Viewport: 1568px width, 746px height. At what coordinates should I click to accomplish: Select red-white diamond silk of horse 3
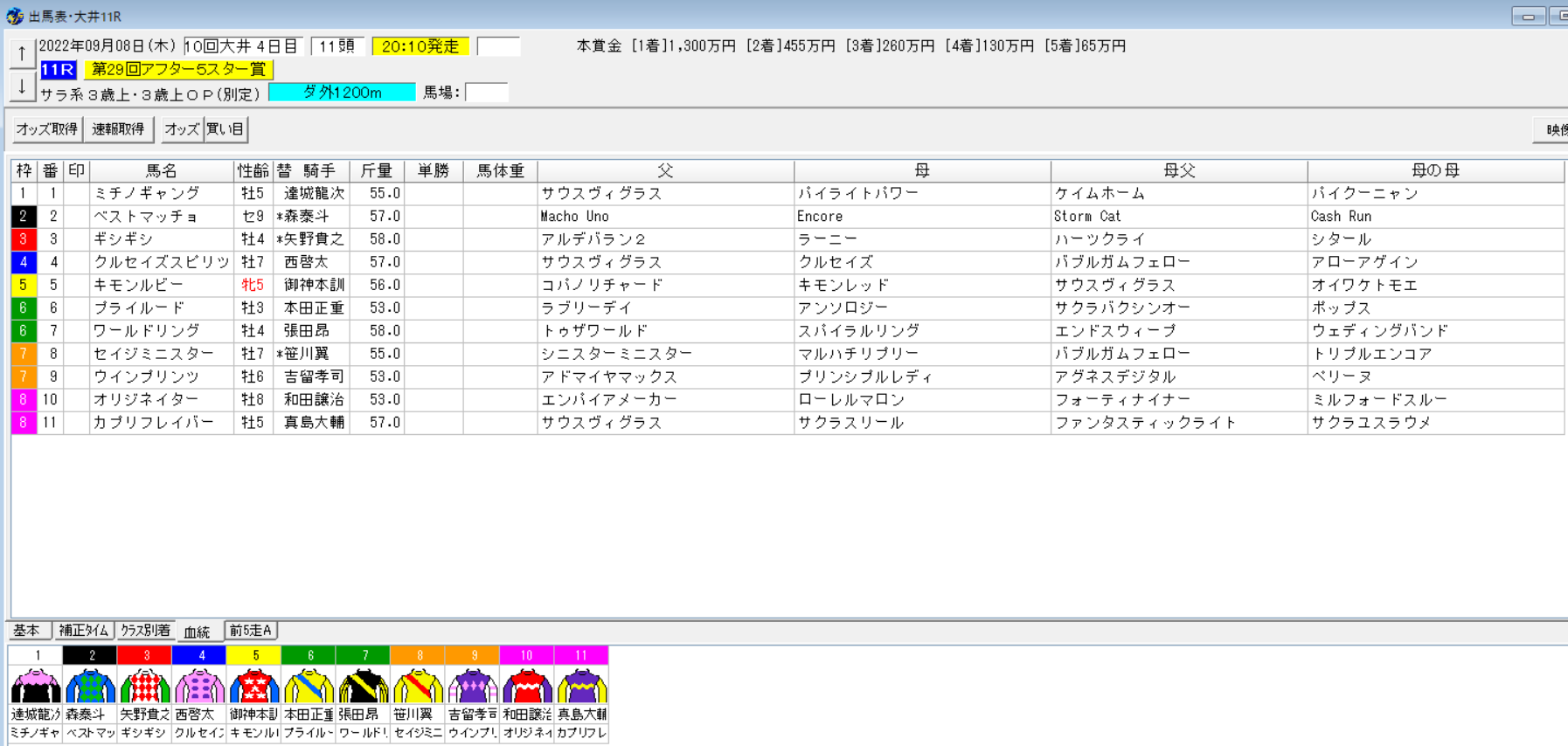click(145, 686)
